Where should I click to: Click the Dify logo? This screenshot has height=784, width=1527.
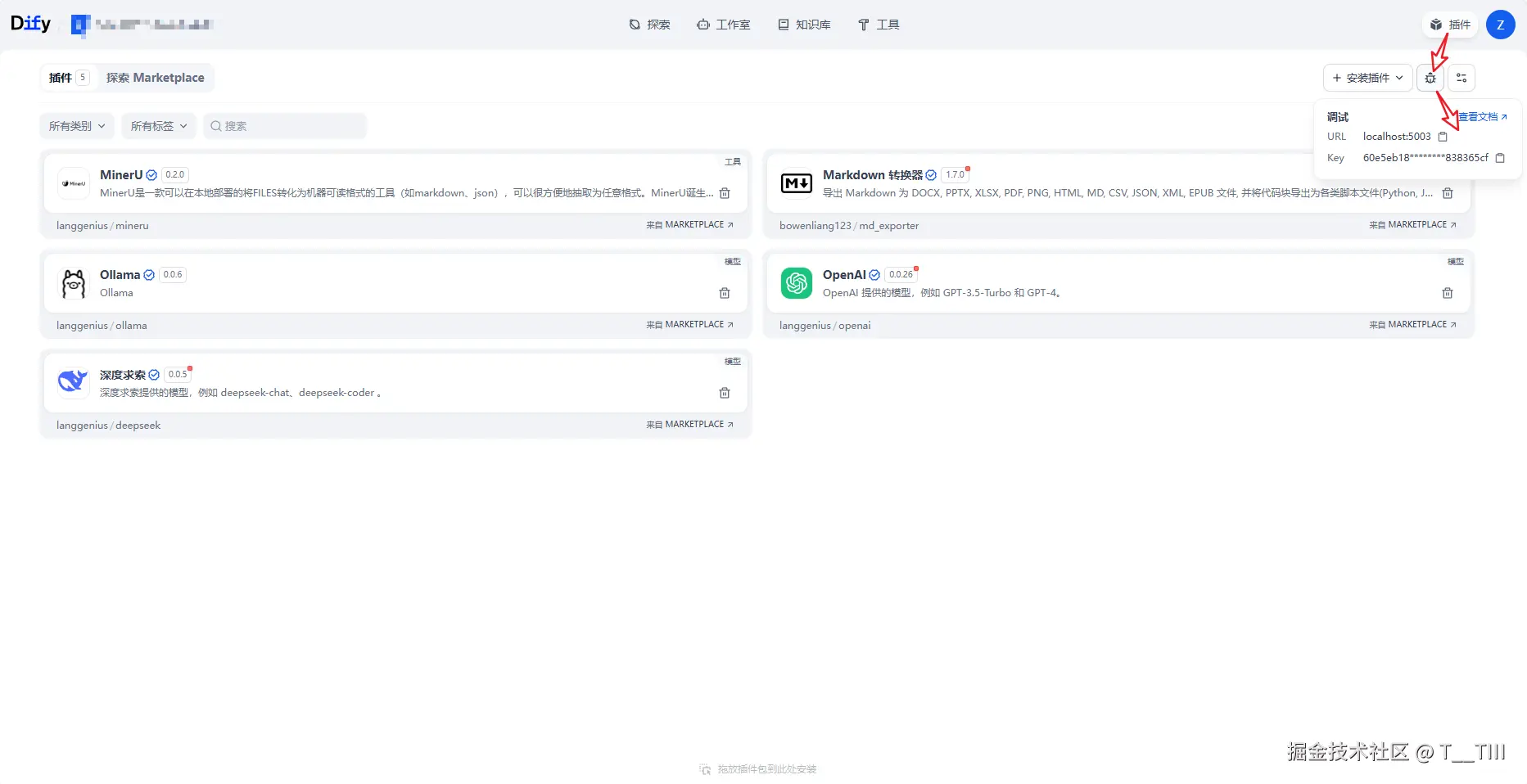(30, 24)
